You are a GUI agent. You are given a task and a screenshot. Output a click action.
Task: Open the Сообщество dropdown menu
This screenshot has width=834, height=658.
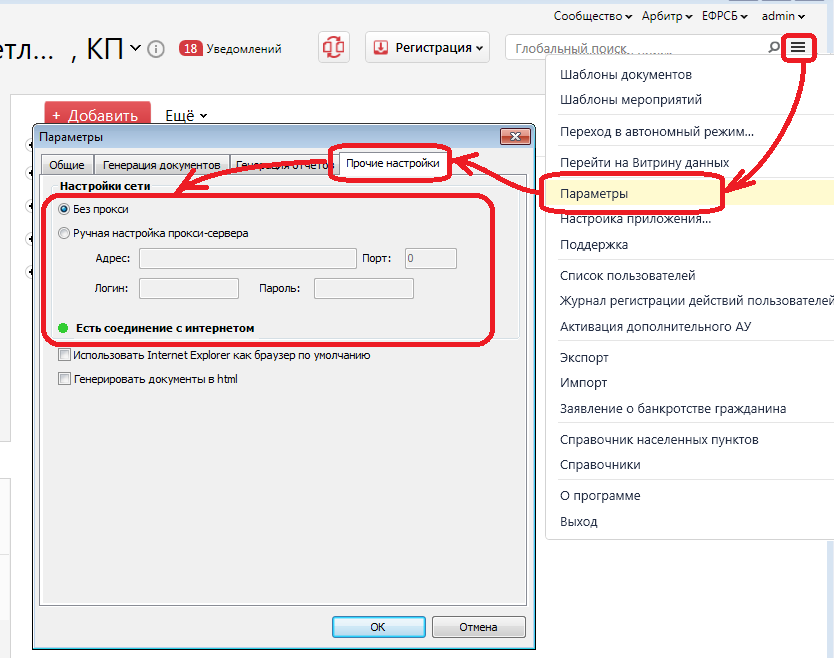[593, 16]
